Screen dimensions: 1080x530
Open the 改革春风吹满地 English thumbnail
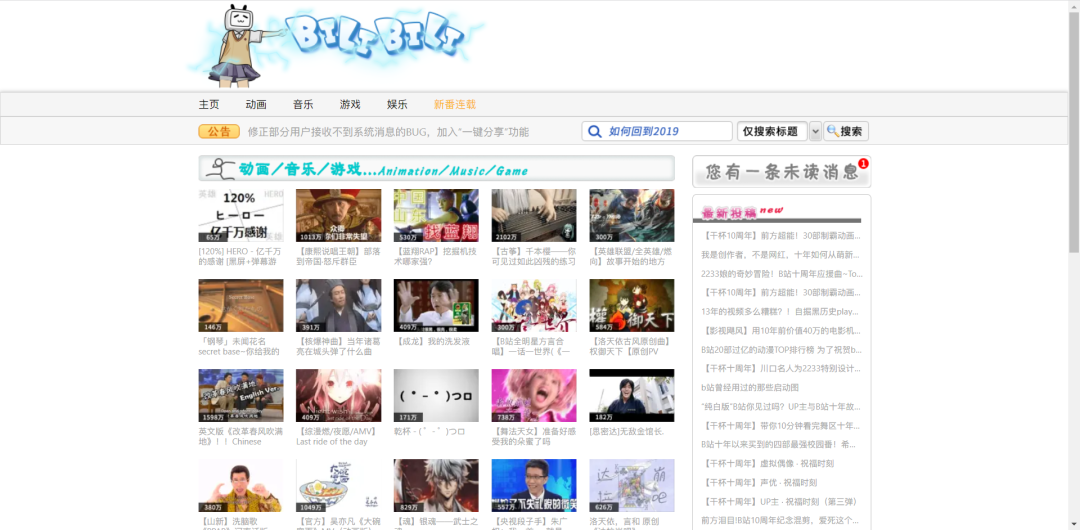coord(241,396)
